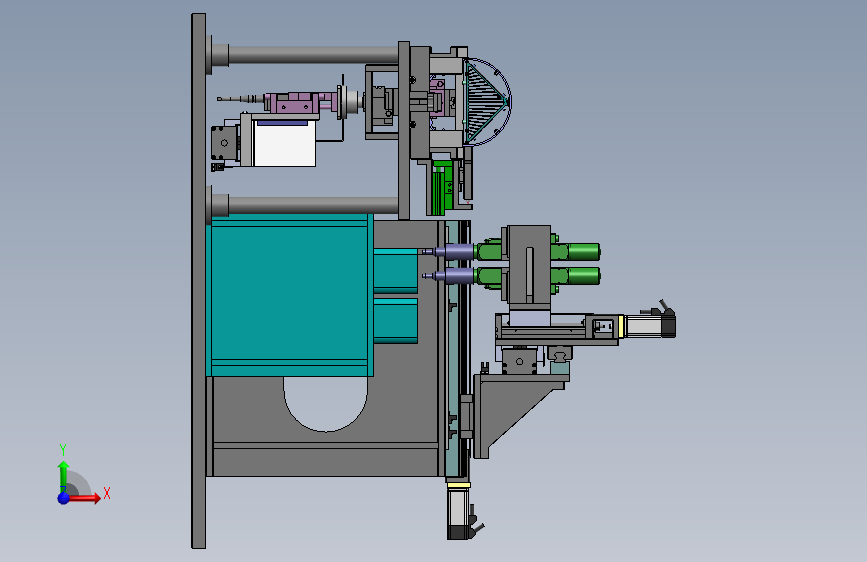
Task: Select the large teal block in the model
Action: point(290,295)
